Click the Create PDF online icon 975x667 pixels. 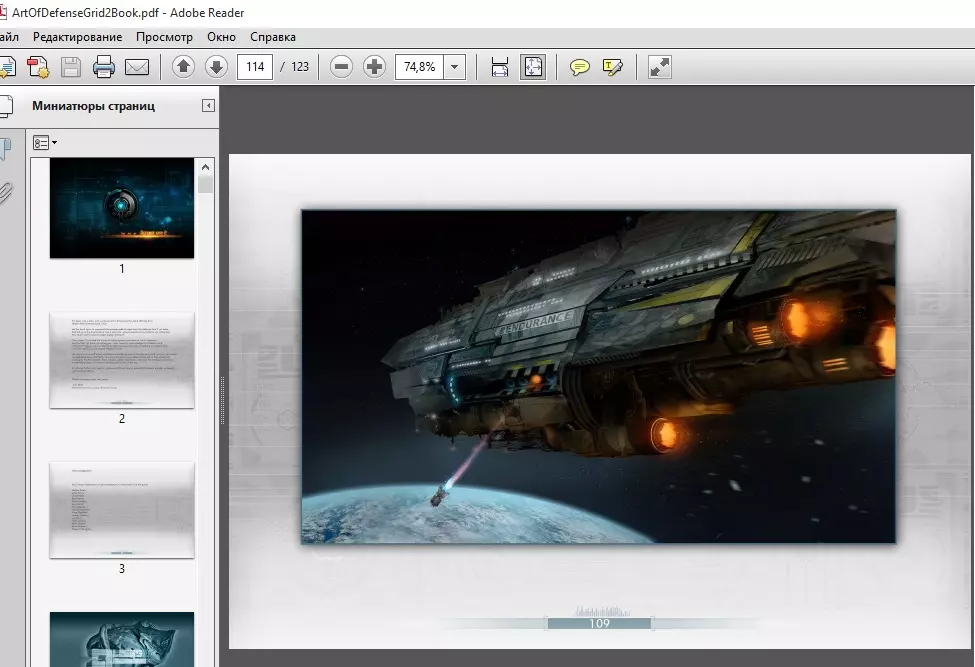coord(38,67)
